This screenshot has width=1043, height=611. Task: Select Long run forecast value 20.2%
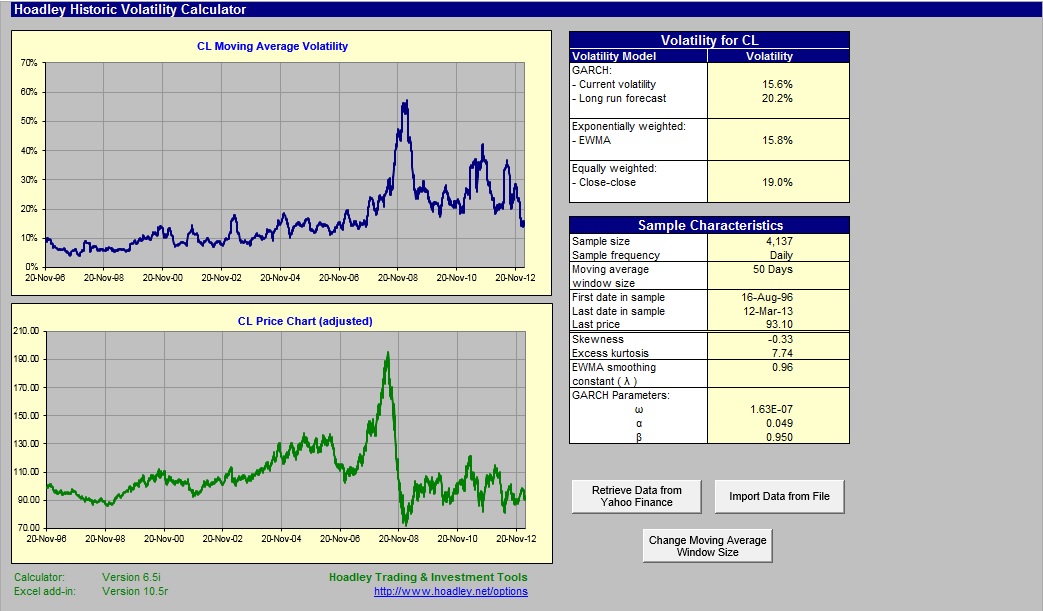pyautogui.click(x=777, y=98)
